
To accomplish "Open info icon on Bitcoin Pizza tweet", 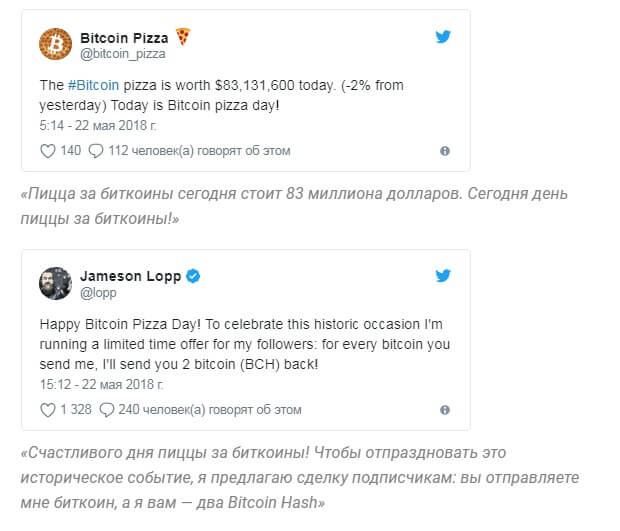I will coord(445,151).
